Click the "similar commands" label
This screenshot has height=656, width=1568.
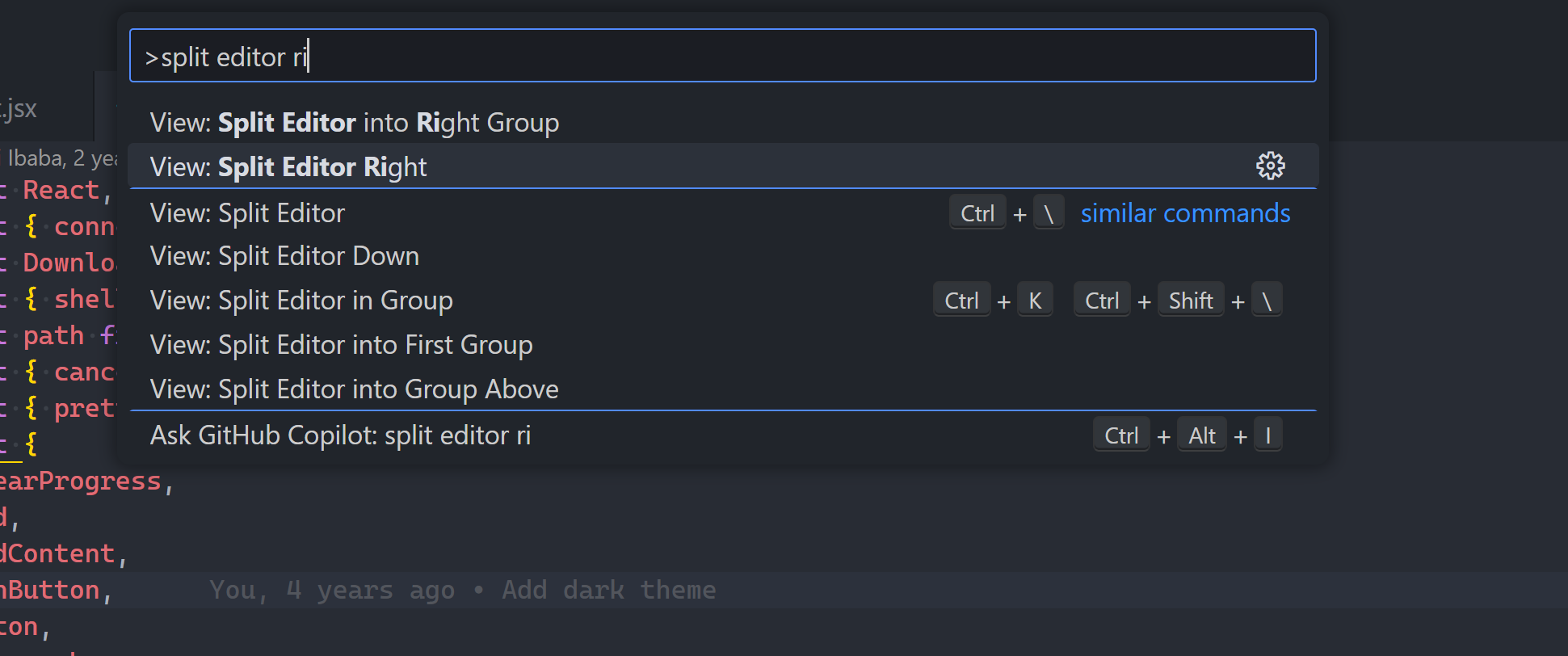click(x=1185, y=213)
